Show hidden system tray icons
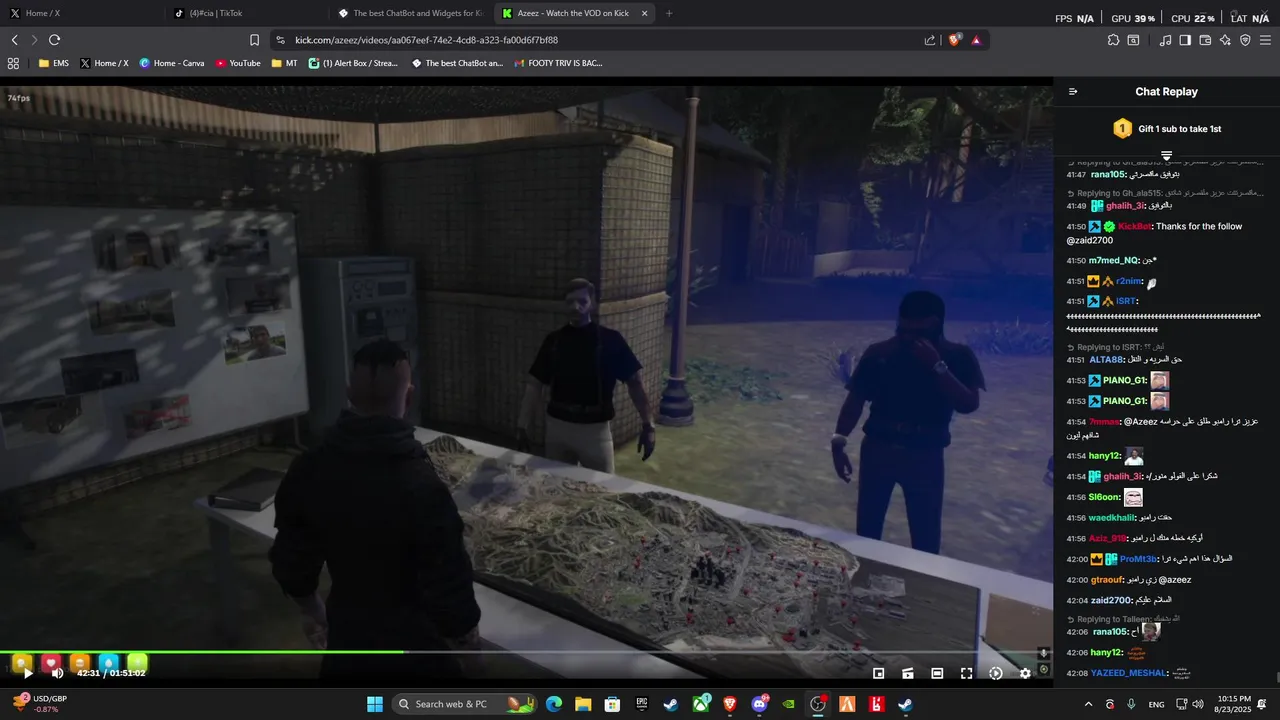 coord(1088,705)
